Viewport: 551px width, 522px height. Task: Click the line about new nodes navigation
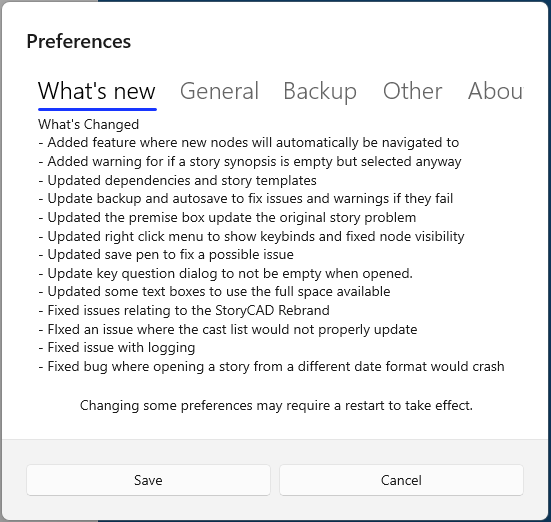click(249, 143)
